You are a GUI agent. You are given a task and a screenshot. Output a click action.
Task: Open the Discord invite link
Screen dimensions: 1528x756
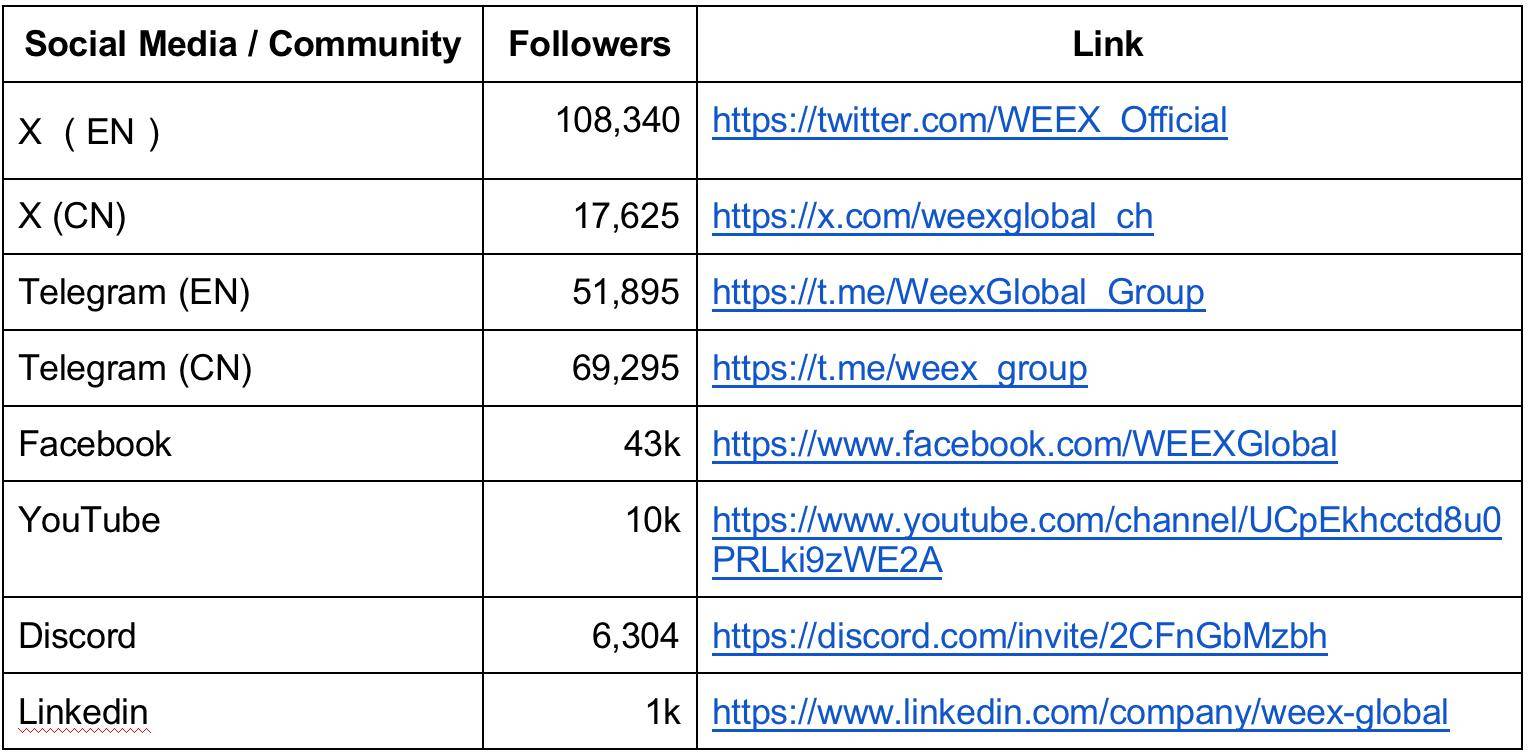(1019, 636)
